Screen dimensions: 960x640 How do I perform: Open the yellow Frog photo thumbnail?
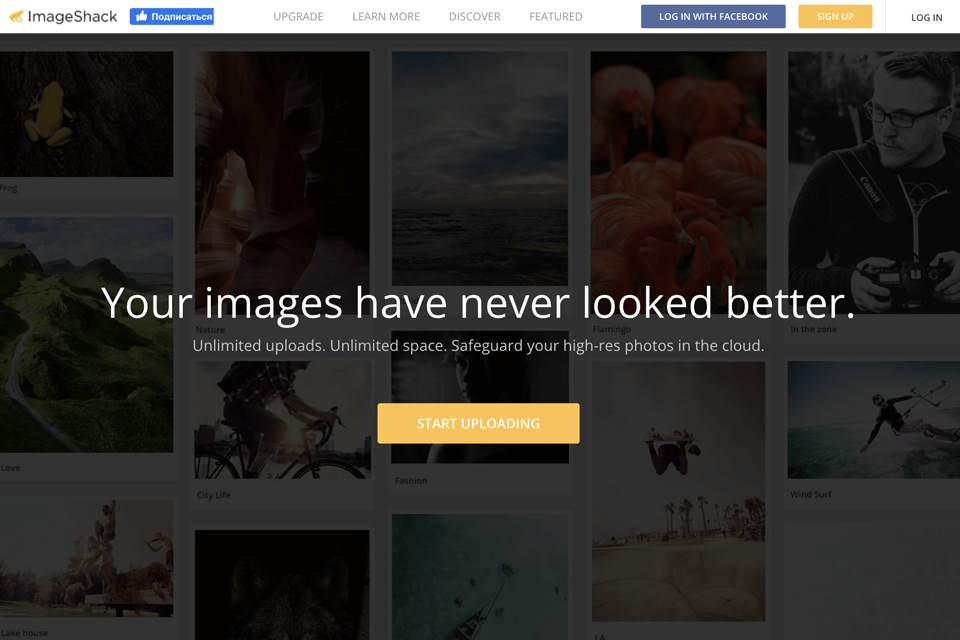point(86,114)
